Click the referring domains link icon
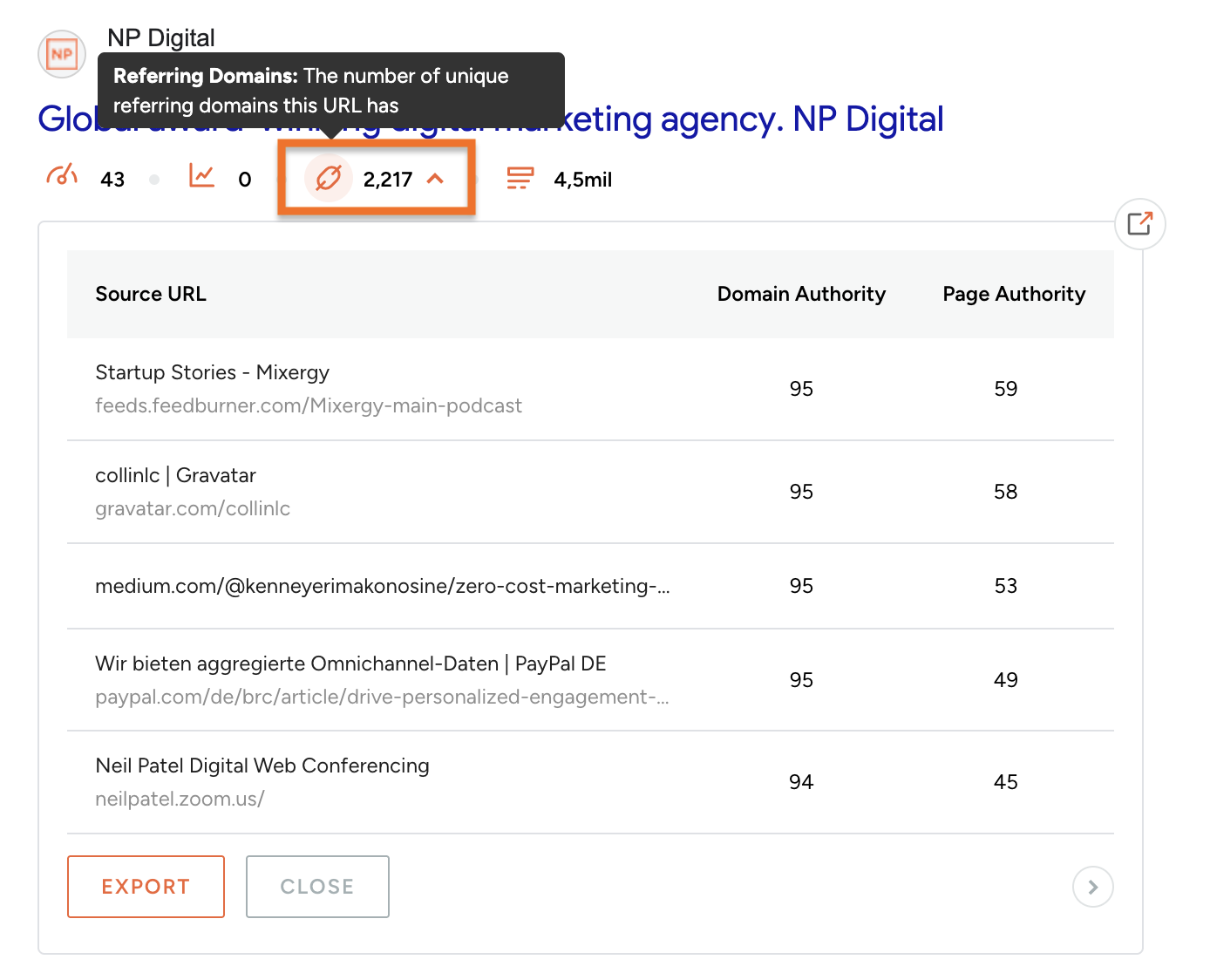 (x=328, y=178)
